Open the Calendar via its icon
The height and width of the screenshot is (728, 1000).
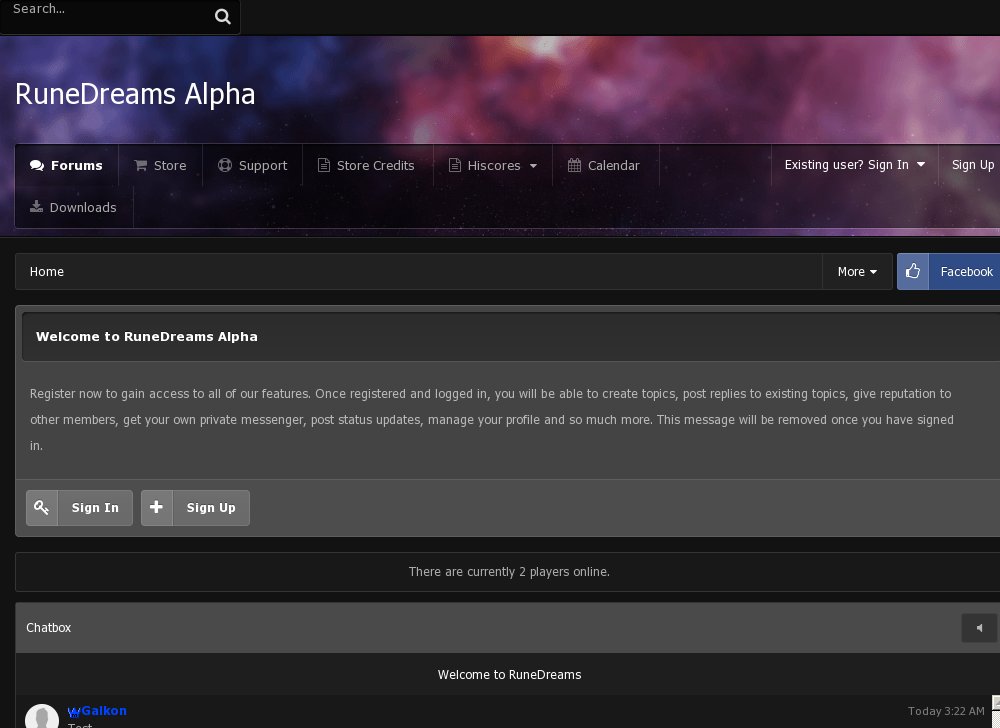tap(575, 165)
